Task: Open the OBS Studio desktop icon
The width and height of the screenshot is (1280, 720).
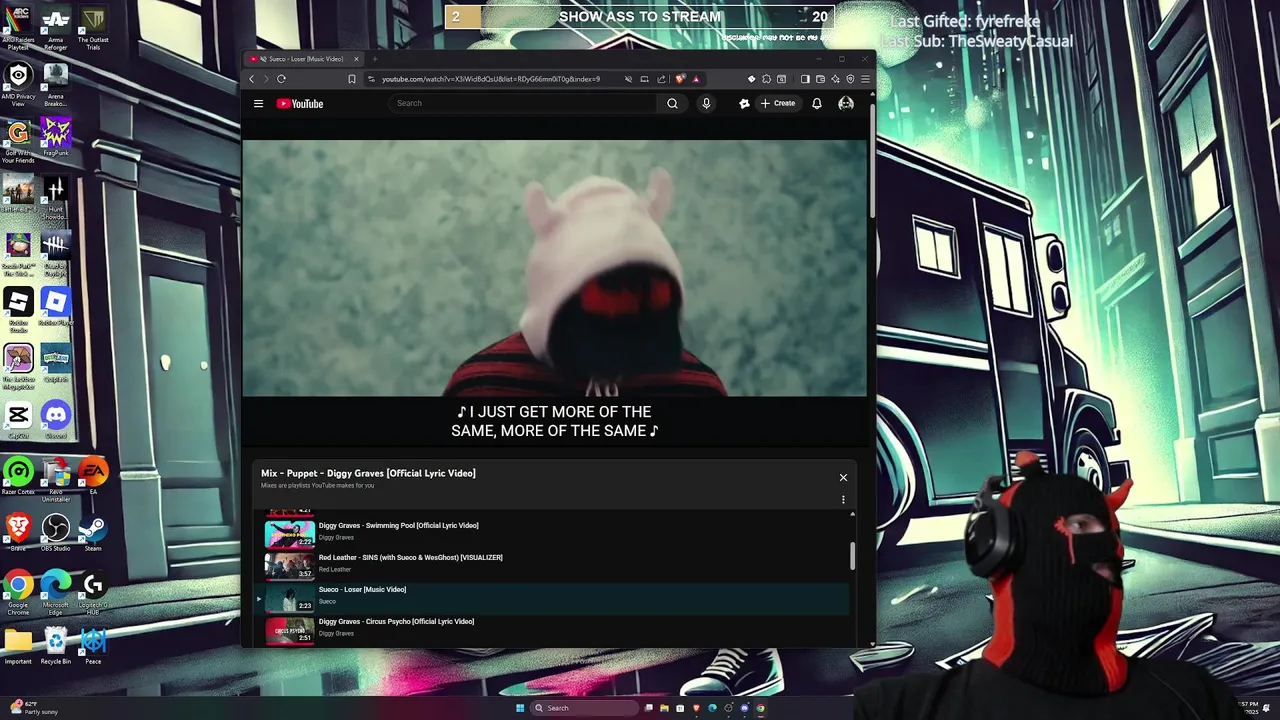Action: (56, 532)
